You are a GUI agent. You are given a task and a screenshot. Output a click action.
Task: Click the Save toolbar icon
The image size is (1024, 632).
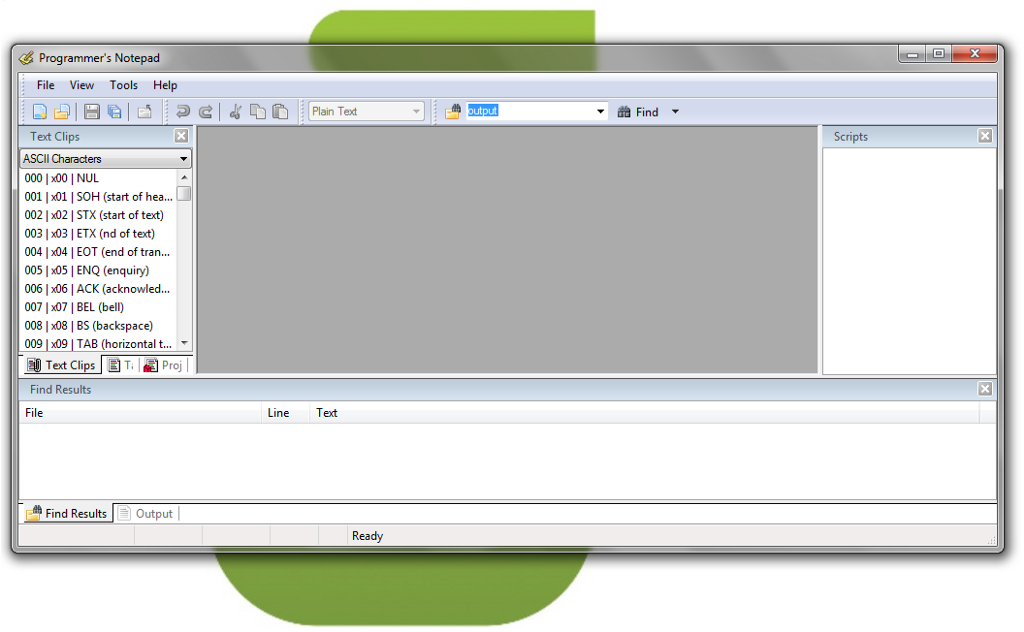tap(91, 112)
